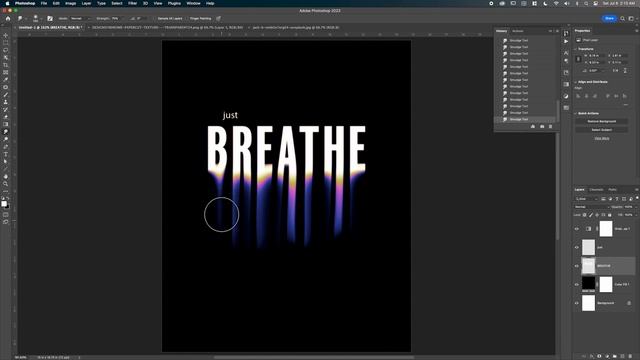The image size is (640, 360).
Task: Hide the BREATHE layer
Action: (577, 266)
